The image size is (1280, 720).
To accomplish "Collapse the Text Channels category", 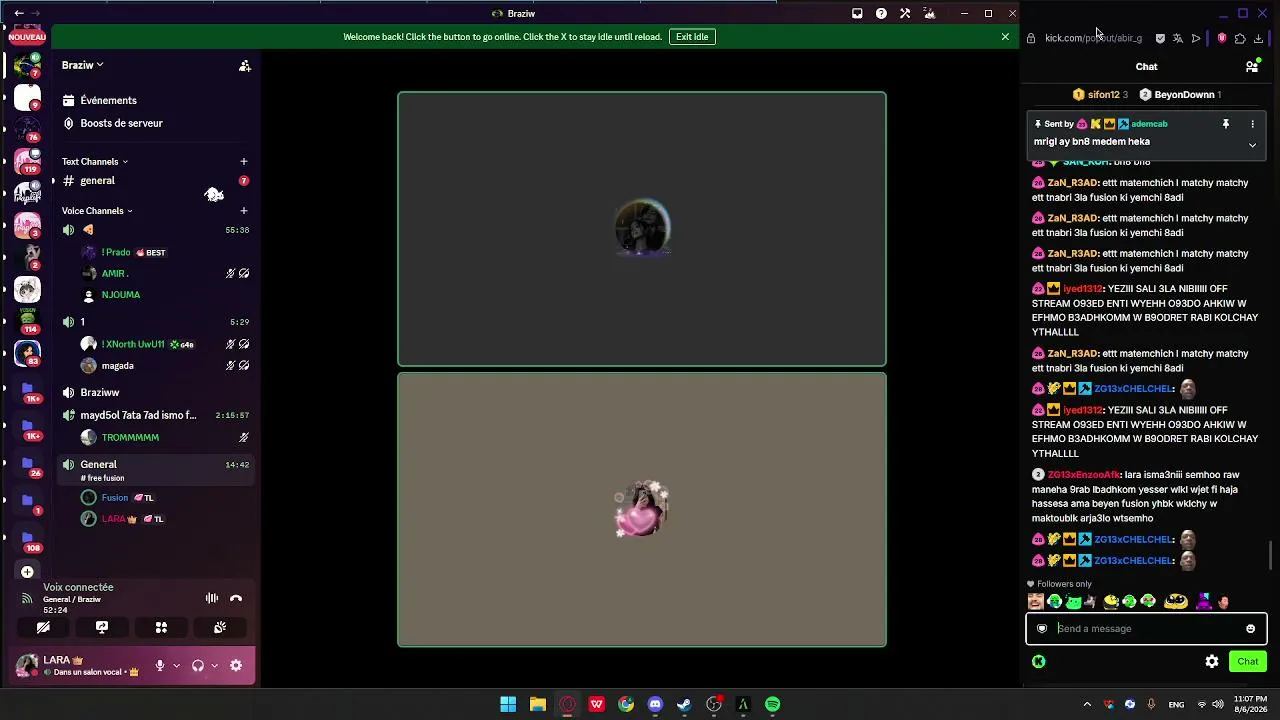I will pos(94,161).
